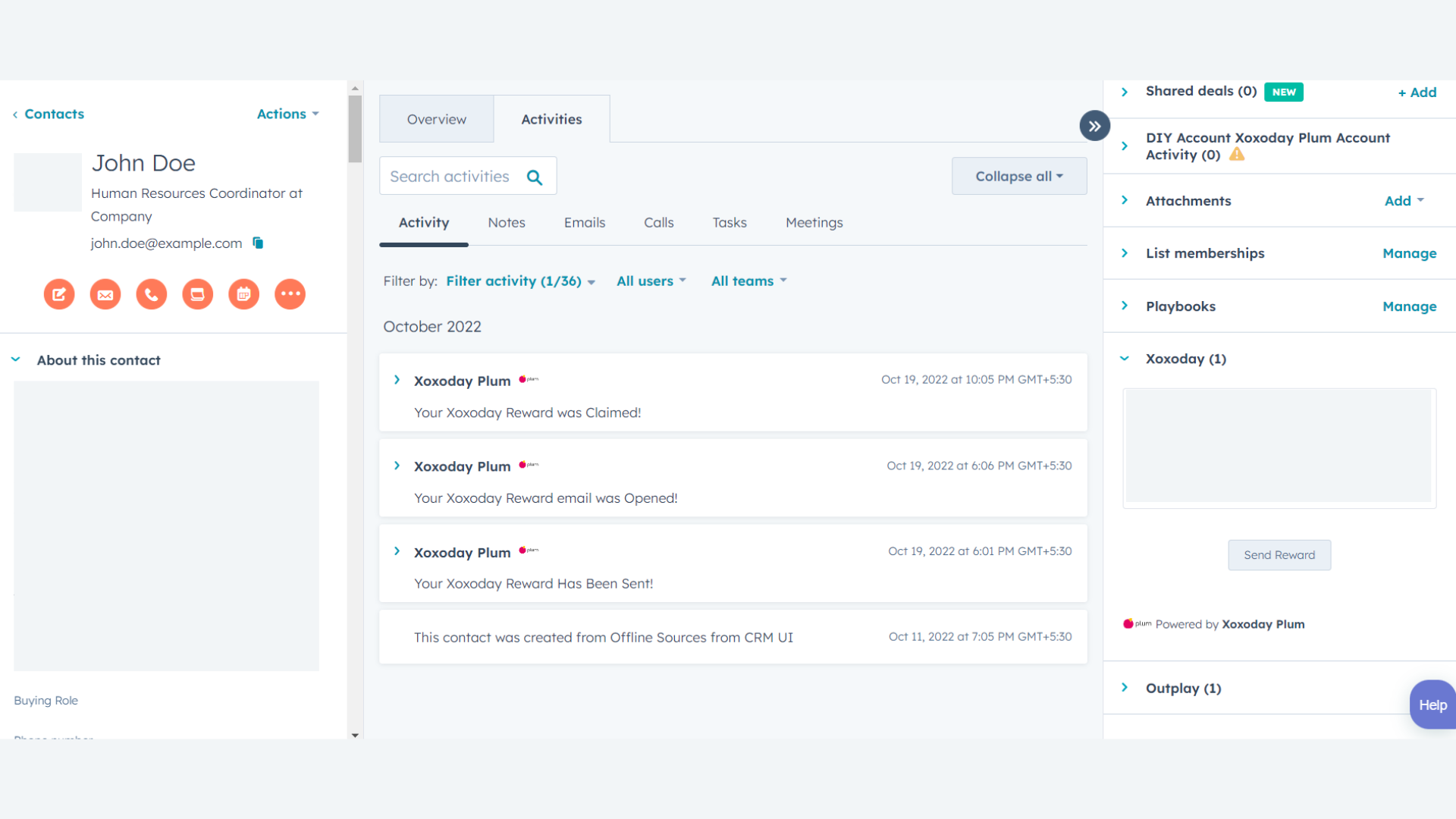This screenshot has width=1456, height=819.
Task: Collapse the Xoxoday section
Action: tap(1124, 358)
